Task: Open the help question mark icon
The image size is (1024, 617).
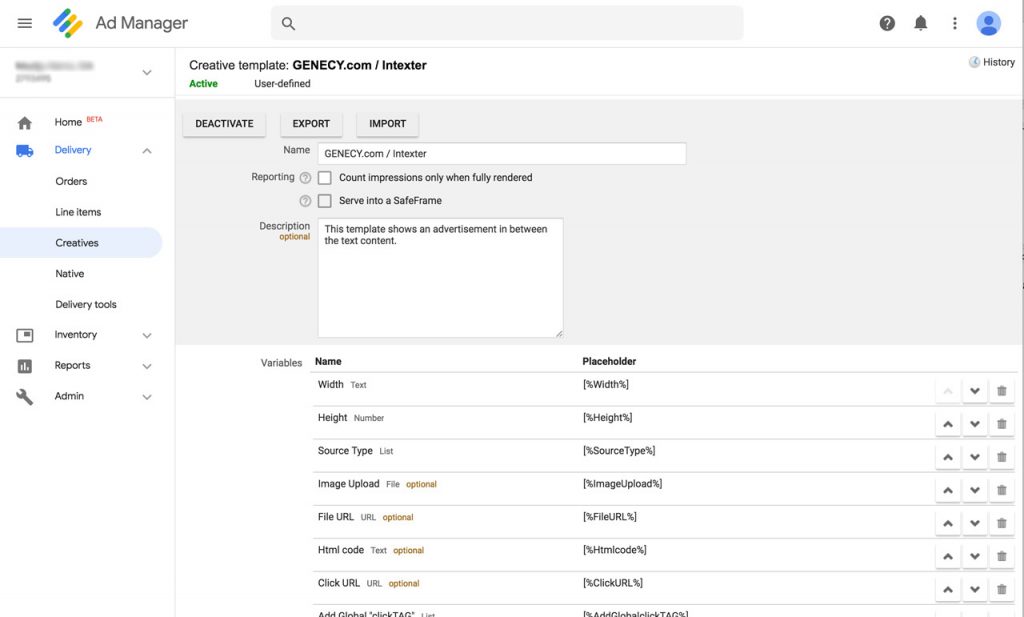Action: click(887, 24)
